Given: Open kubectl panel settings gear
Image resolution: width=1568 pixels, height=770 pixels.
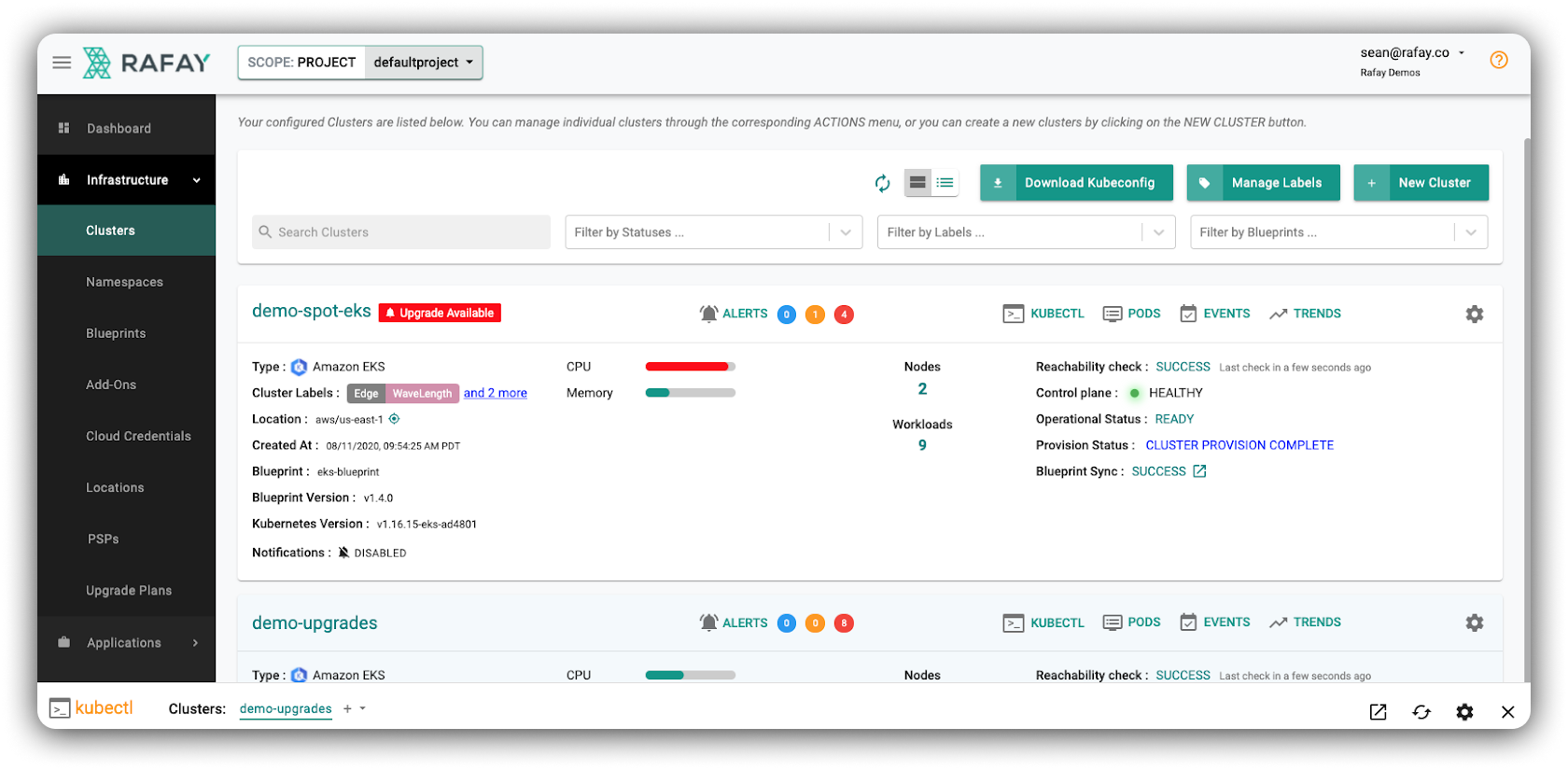Looking at the screenshot, I should pyautogui.click(x=1464, y=712).
